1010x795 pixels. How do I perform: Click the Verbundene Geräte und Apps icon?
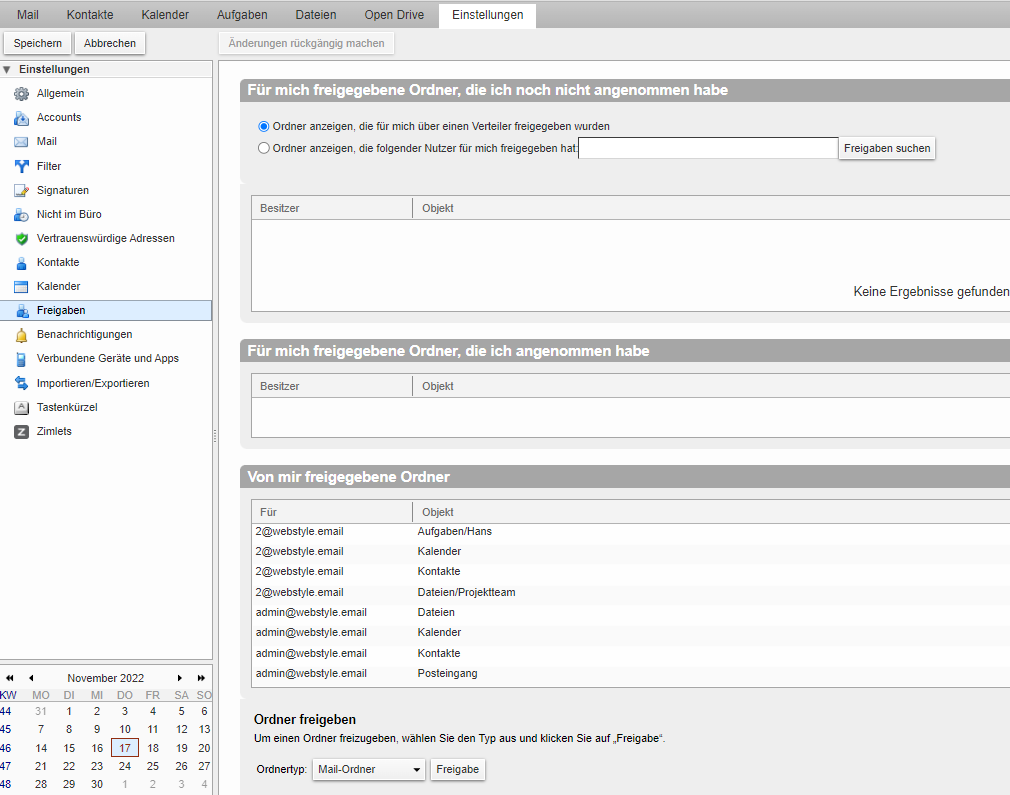(x=21, y=359)
